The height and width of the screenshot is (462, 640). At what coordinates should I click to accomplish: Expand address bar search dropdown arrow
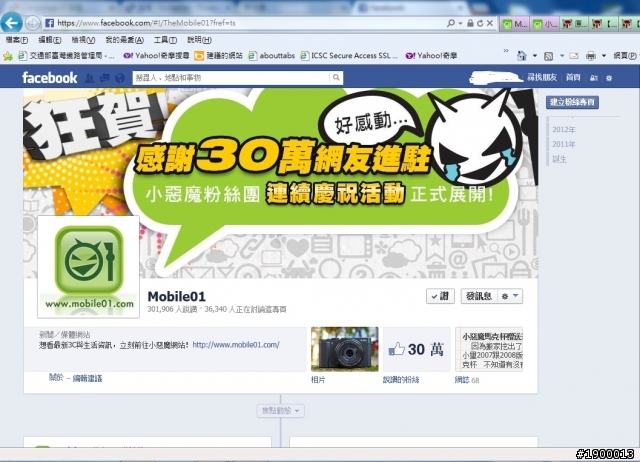click(460, 23)
